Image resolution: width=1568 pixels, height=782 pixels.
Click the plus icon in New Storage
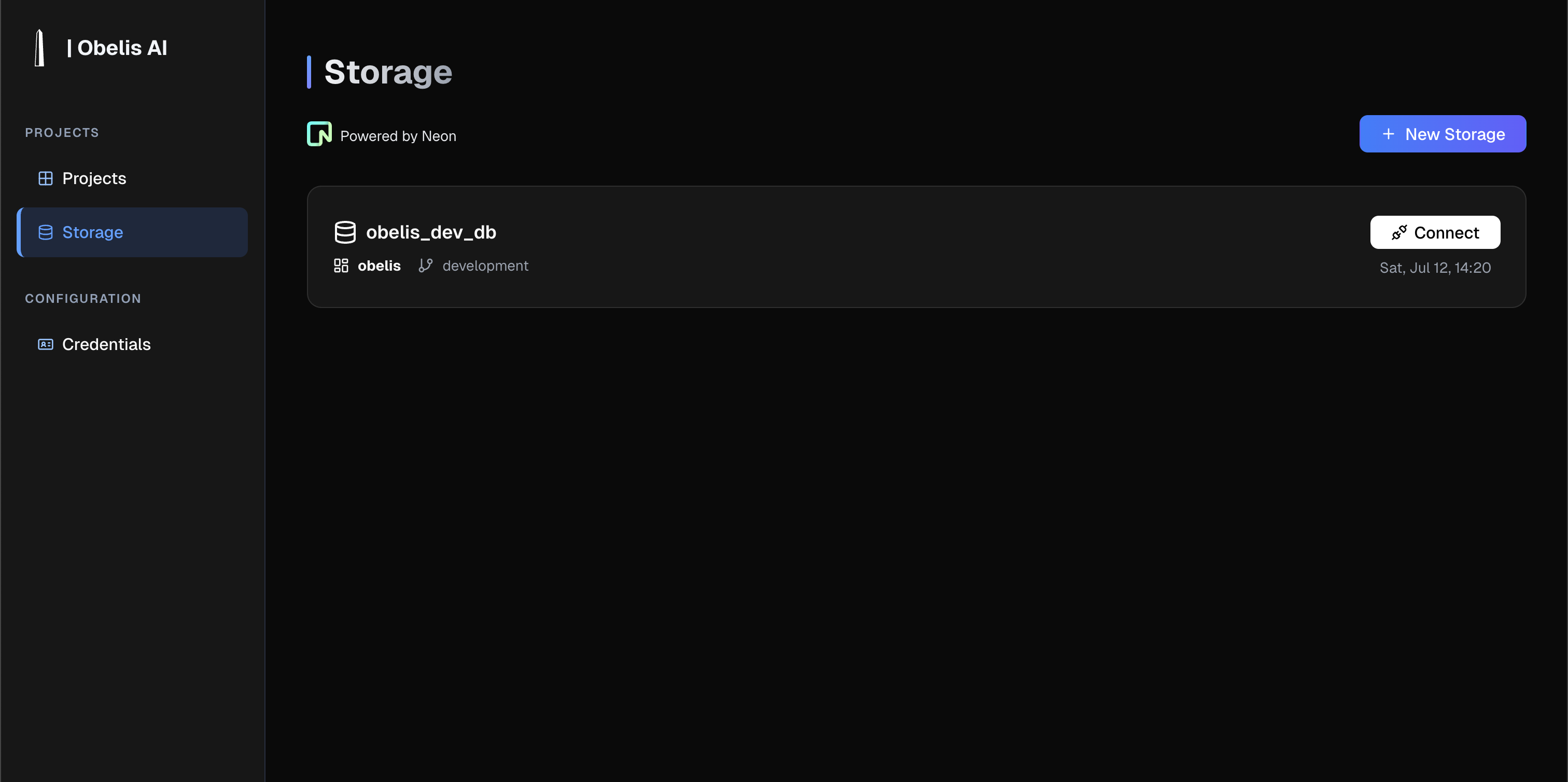coord(1388,134)
